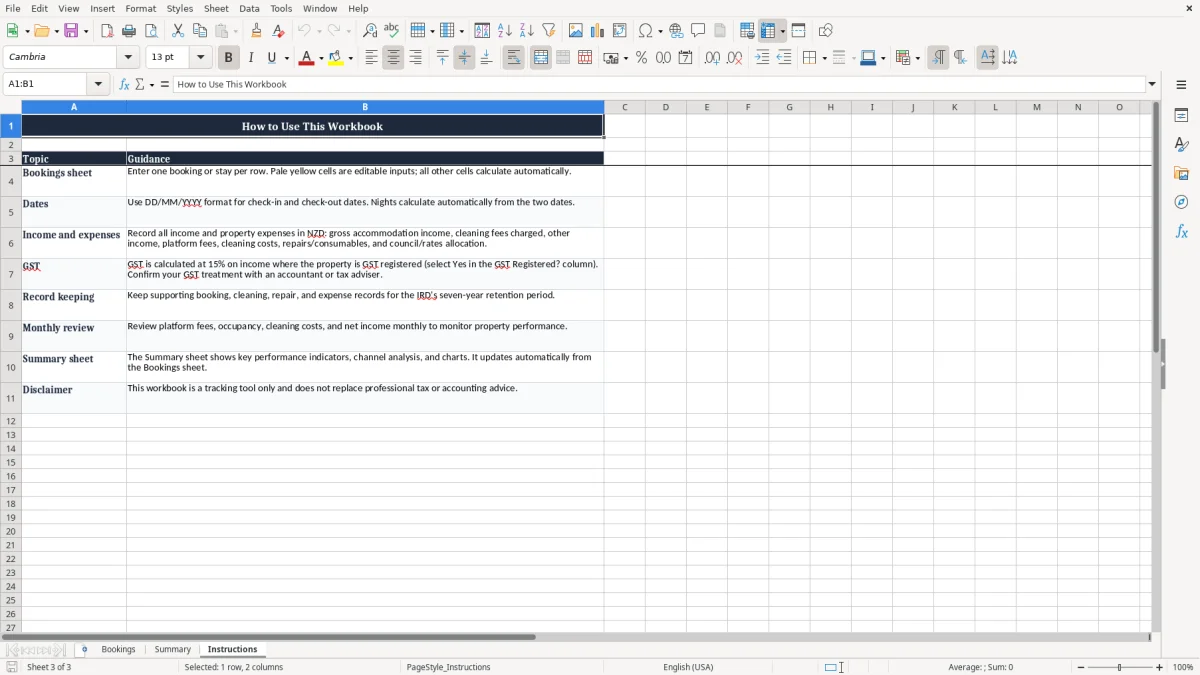This screenshot has width=1200, height=675.
Task: Open Find and Replace icon
Action: pyautogui.click(x=370, y=31)
